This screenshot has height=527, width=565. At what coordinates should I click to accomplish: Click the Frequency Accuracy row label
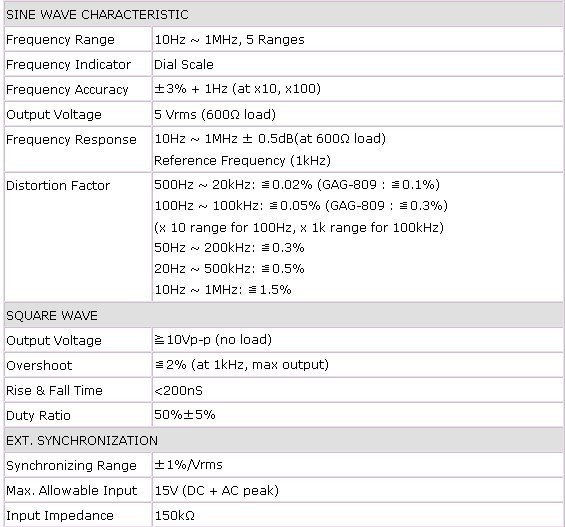67,89
